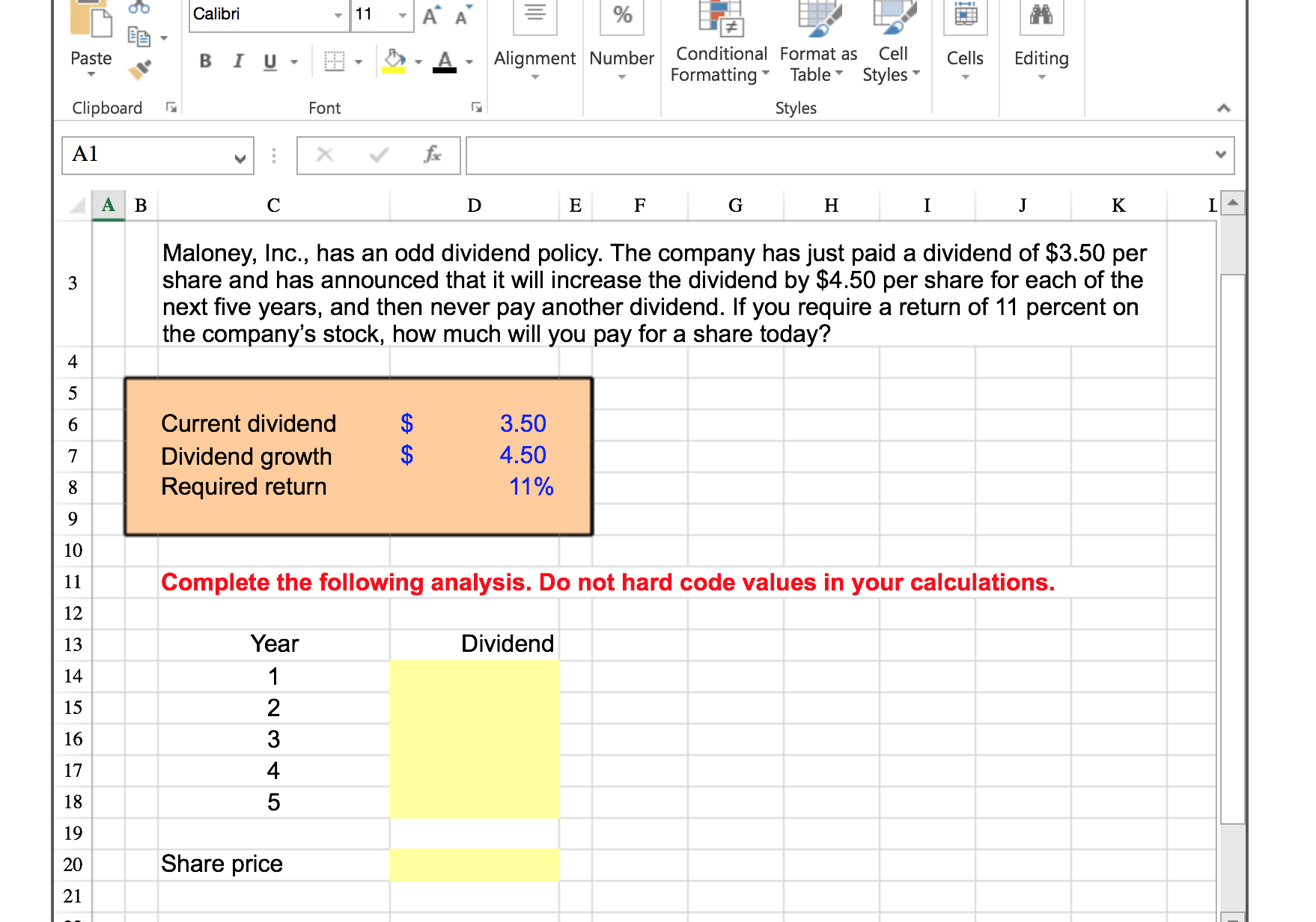The height and width of the screenshot is (922, 1316).
Task: Open the Calibri font name dropdown
Action: (x=338, y=15)
